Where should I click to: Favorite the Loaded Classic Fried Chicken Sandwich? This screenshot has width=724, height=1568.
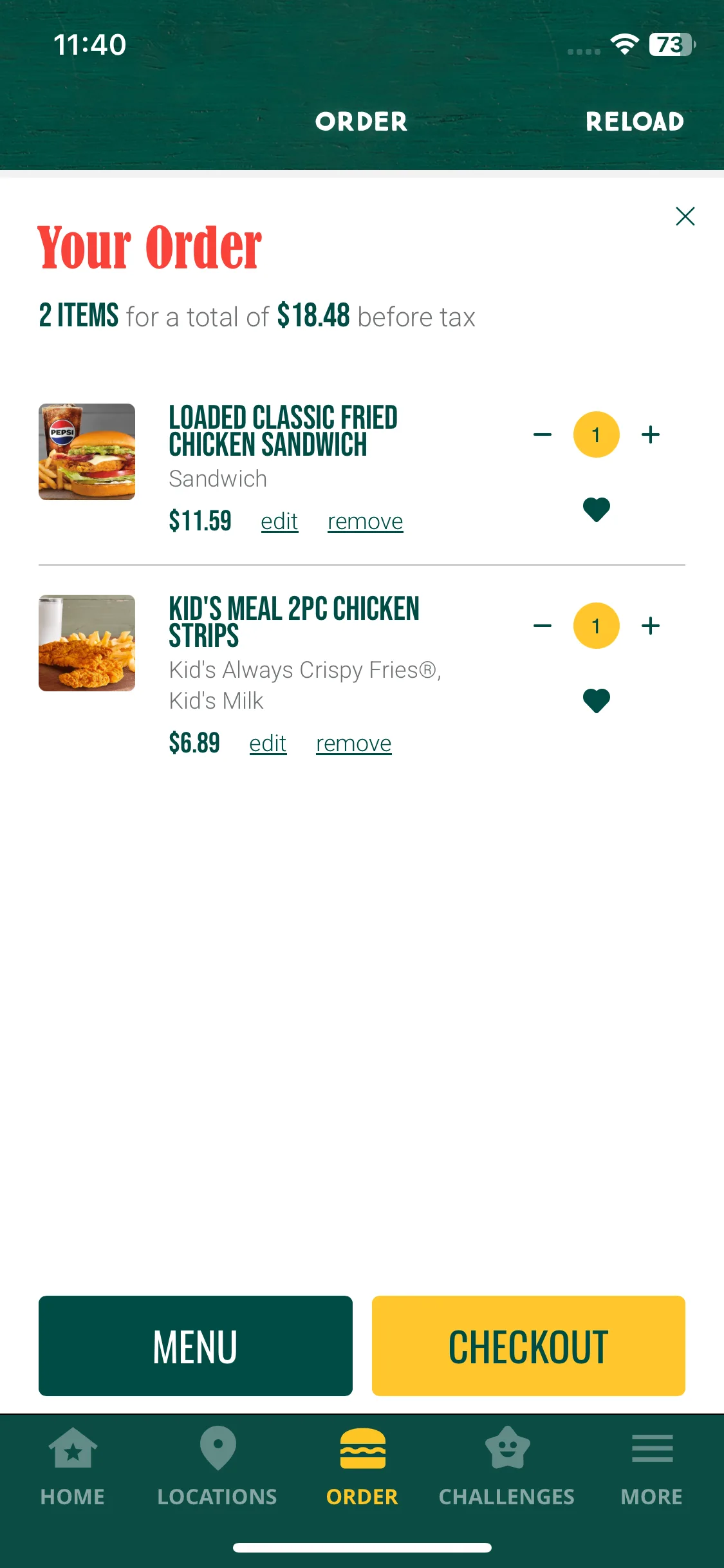click(596, 510)
